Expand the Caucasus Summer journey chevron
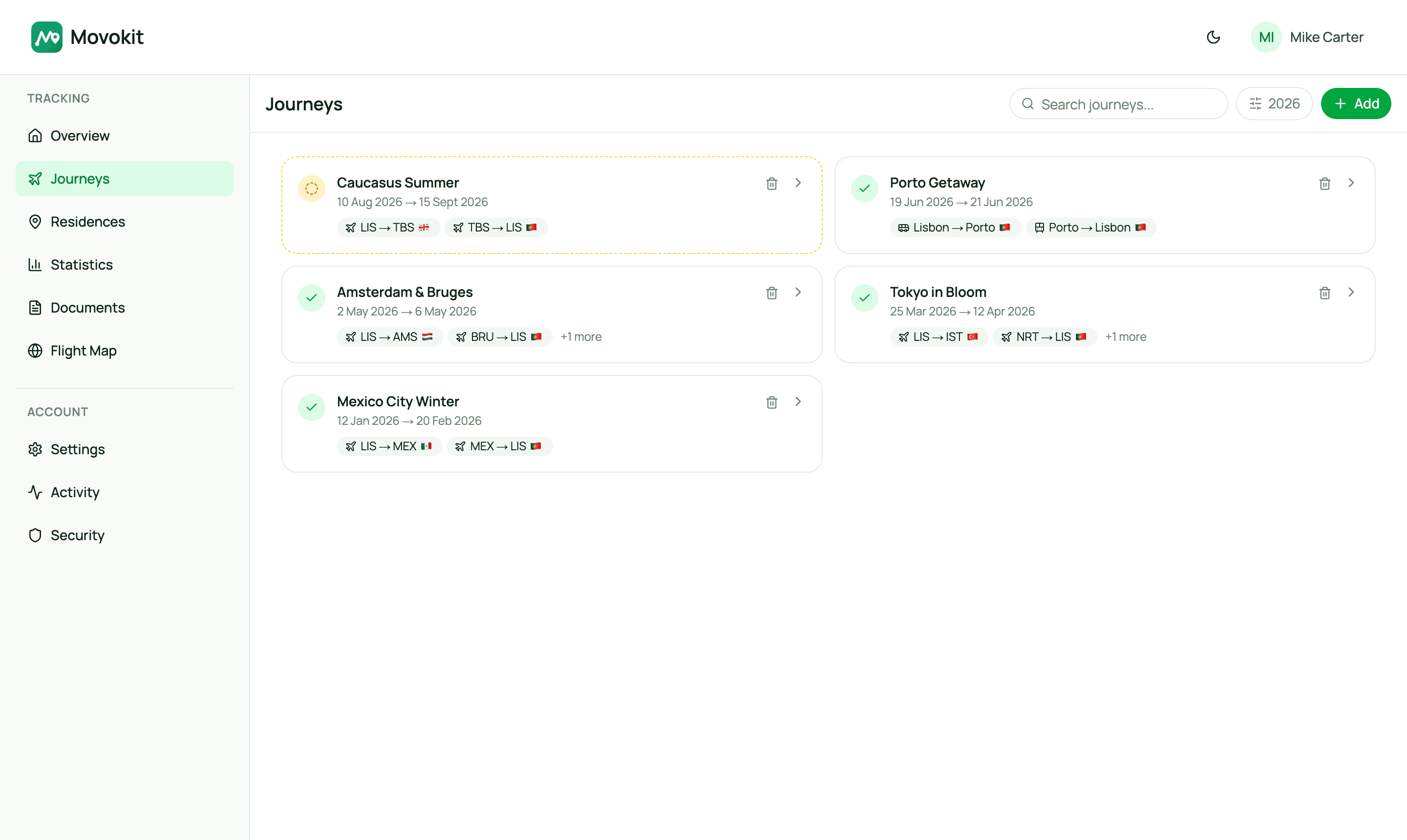Viewport: 1407px width, 840px height. (x=798, y=183)
